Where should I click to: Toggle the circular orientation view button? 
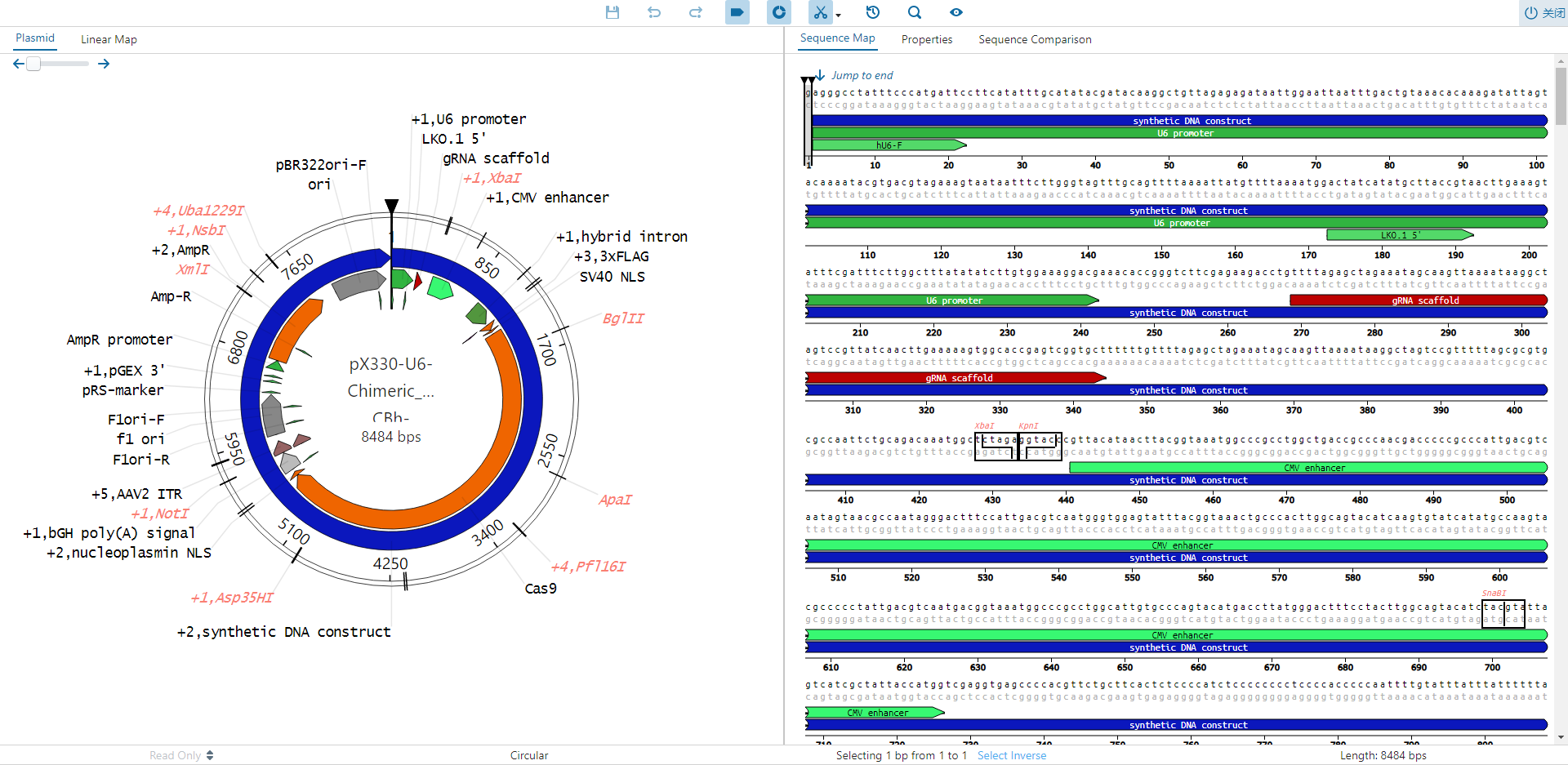point(779,12)
